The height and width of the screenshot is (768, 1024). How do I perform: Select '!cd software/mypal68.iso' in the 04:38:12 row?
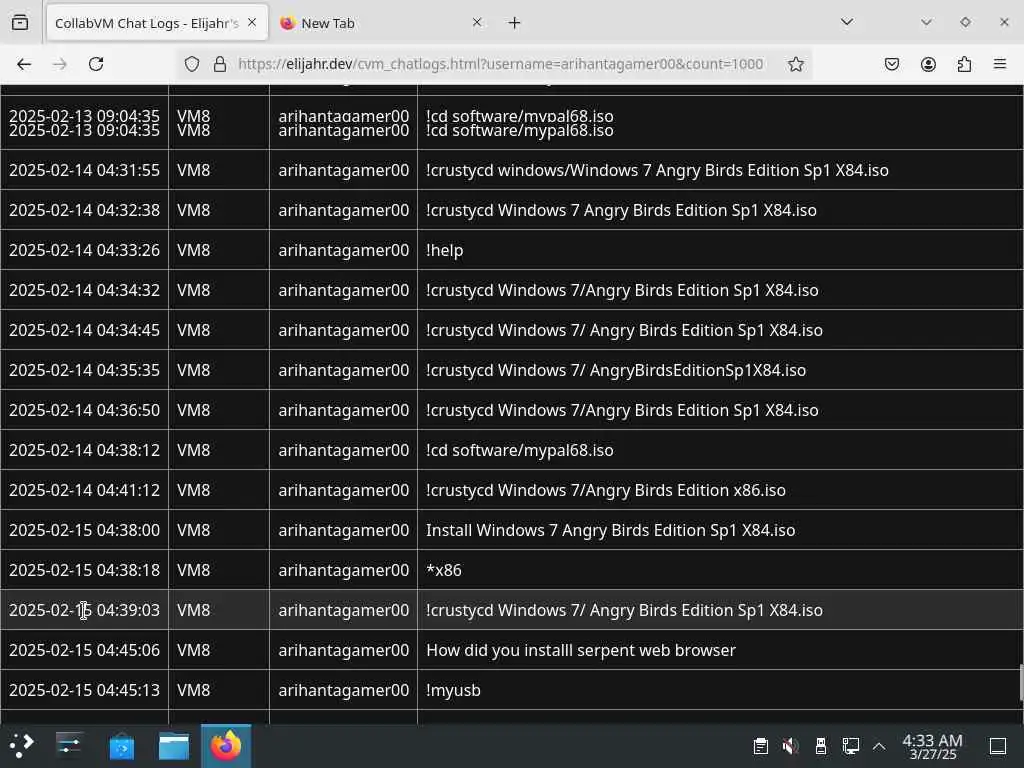point(519,450)
